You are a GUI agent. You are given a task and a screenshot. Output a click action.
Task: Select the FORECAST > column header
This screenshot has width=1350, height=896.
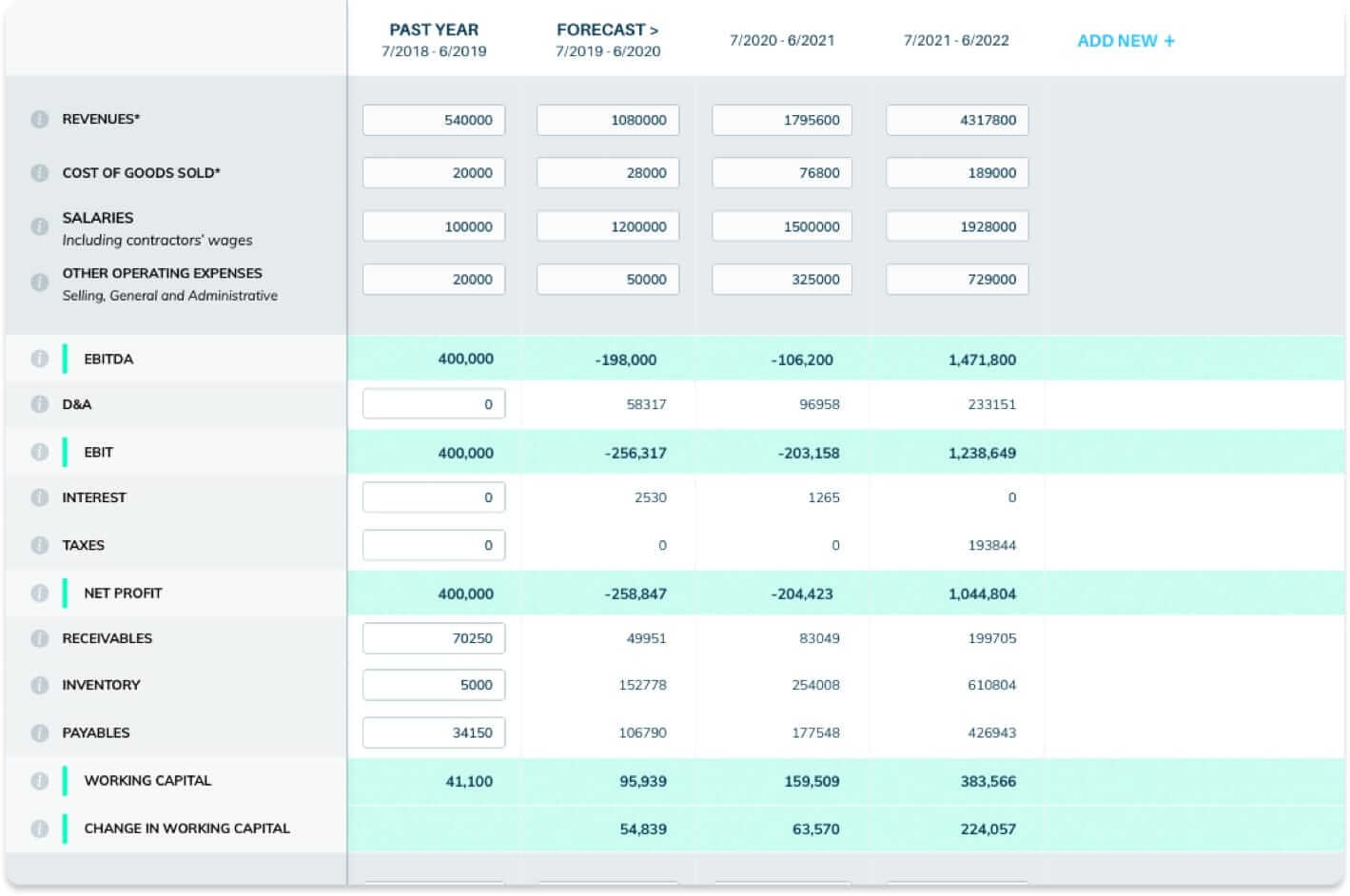click(607, 30)
